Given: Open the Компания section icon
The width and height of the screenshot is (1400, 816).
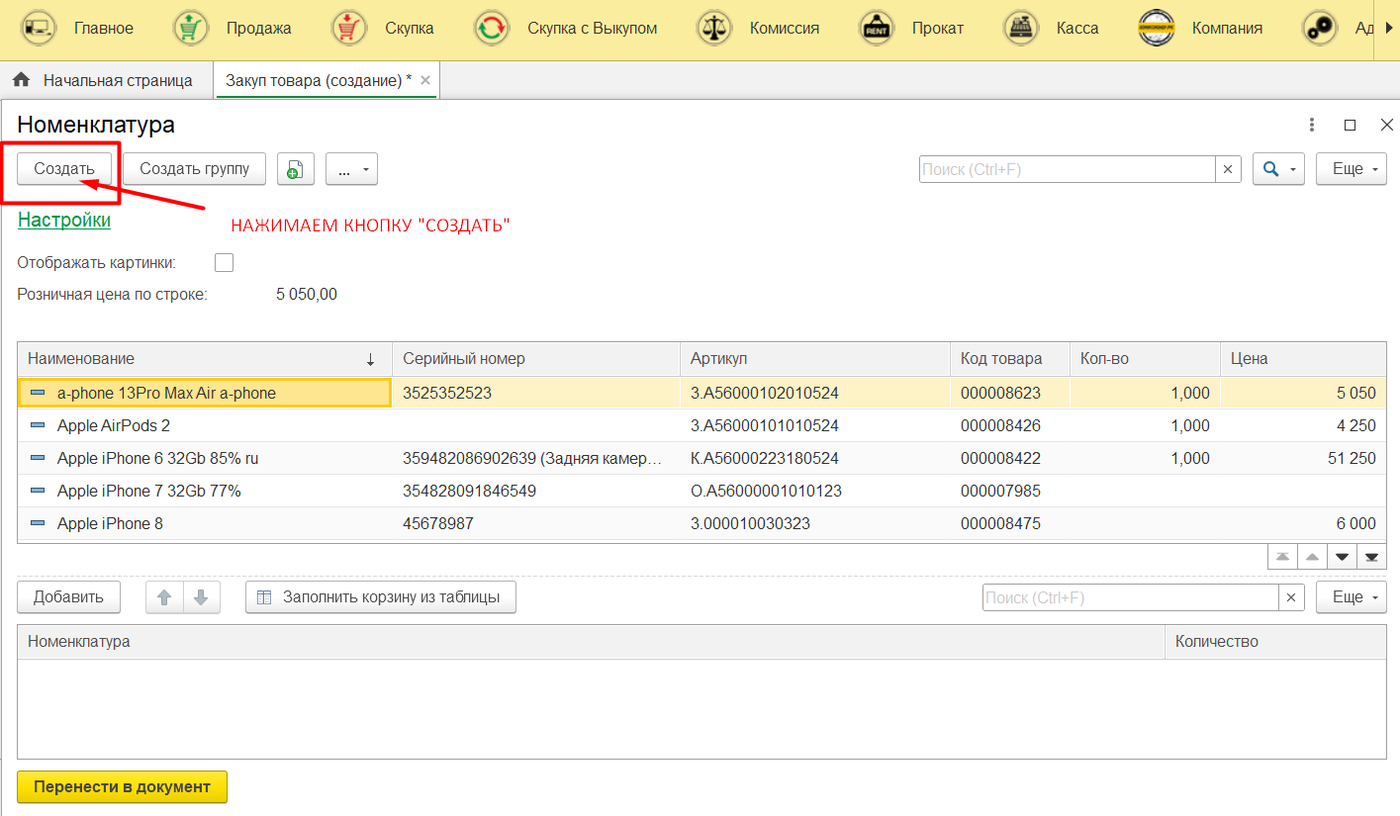Looking at the screenshot, I should (x=1156, y=28).
